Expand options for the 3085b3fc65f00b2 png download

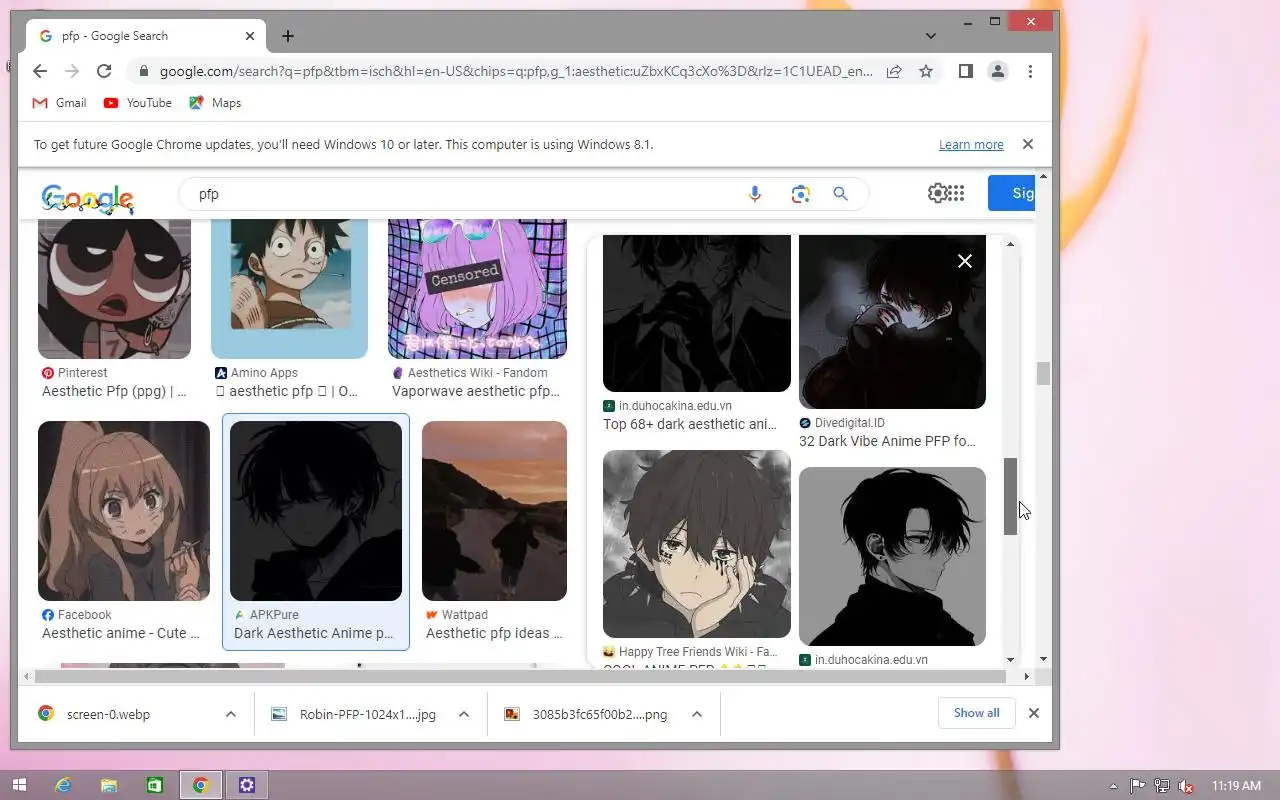697,714
